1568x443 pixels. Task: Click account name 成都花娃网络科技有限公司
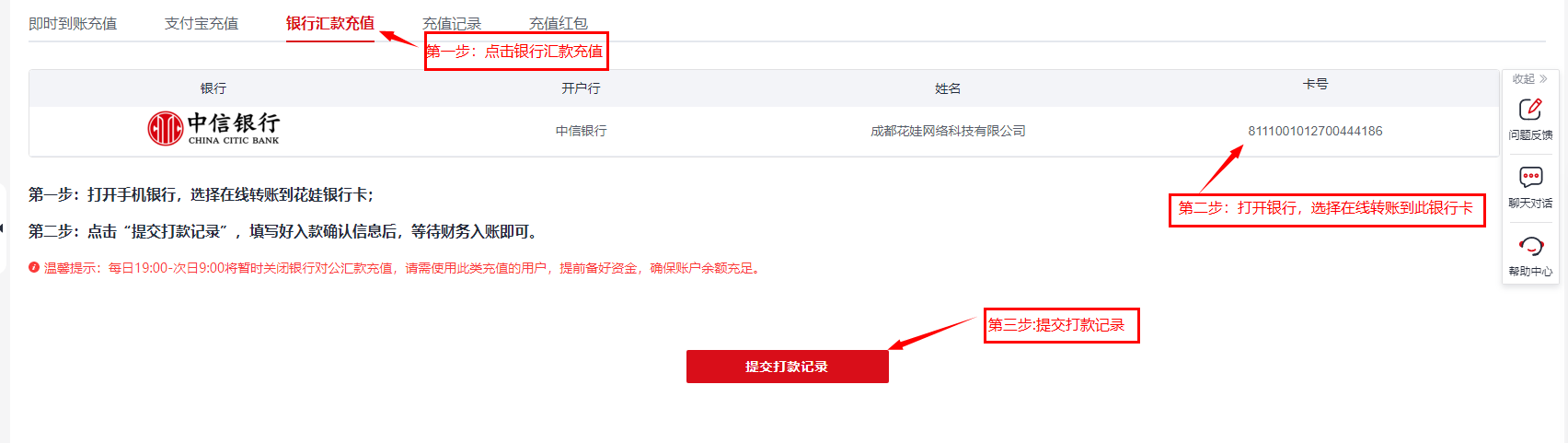[x=948, y=131]
